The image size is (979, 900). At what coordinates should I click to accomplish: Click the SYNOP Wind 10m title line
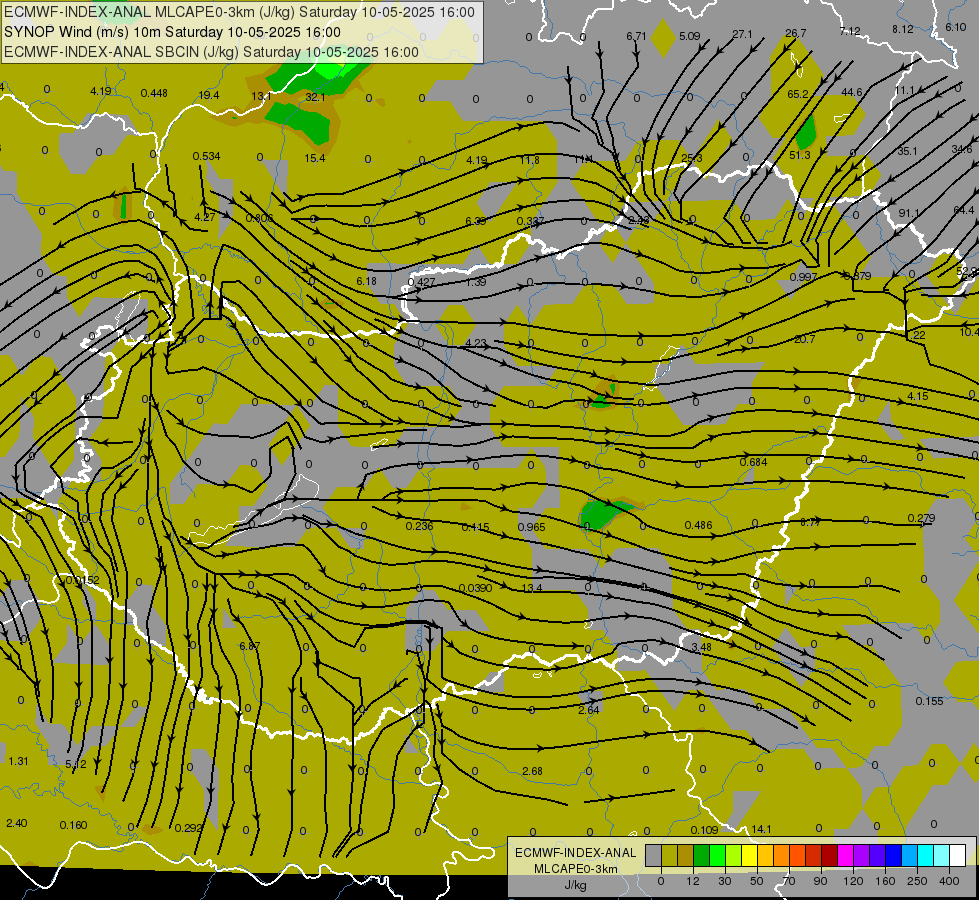[x=172, y=32]
